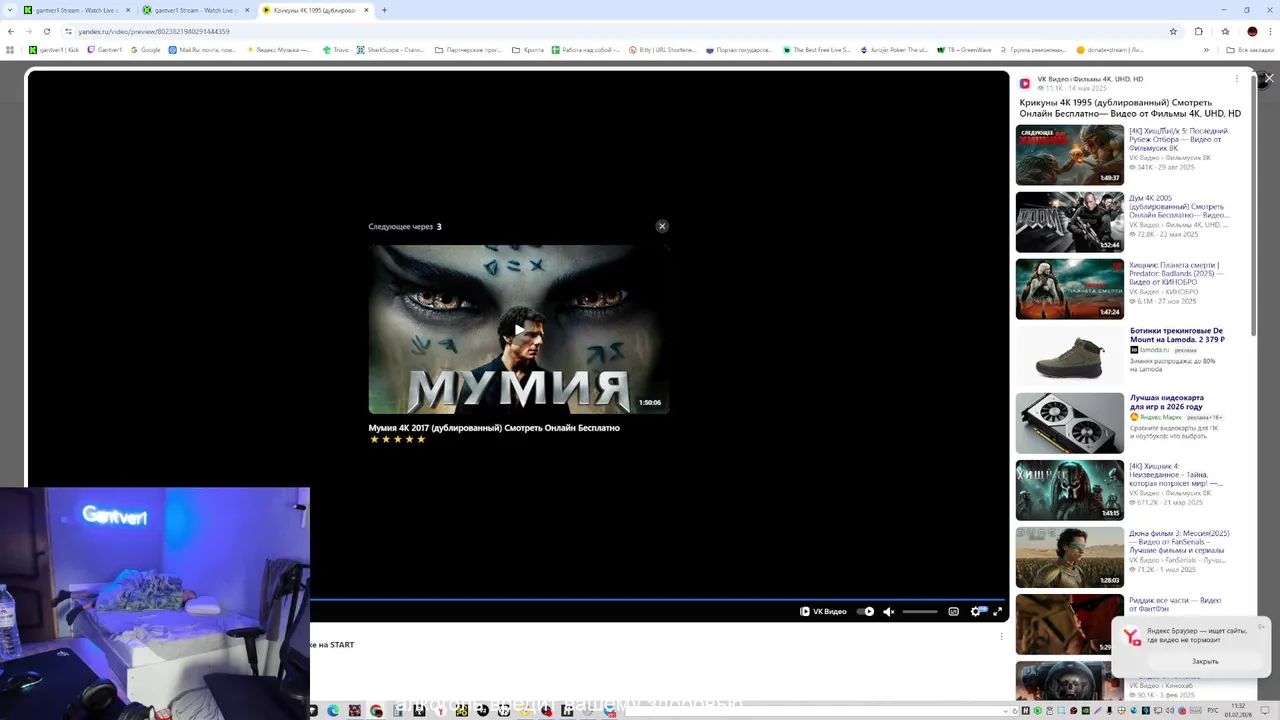Image resolution: width=1280 pixels, height=720 pixels.
Task: Open Хищник: Планета смерти video link
Action: click(1177, 273)
